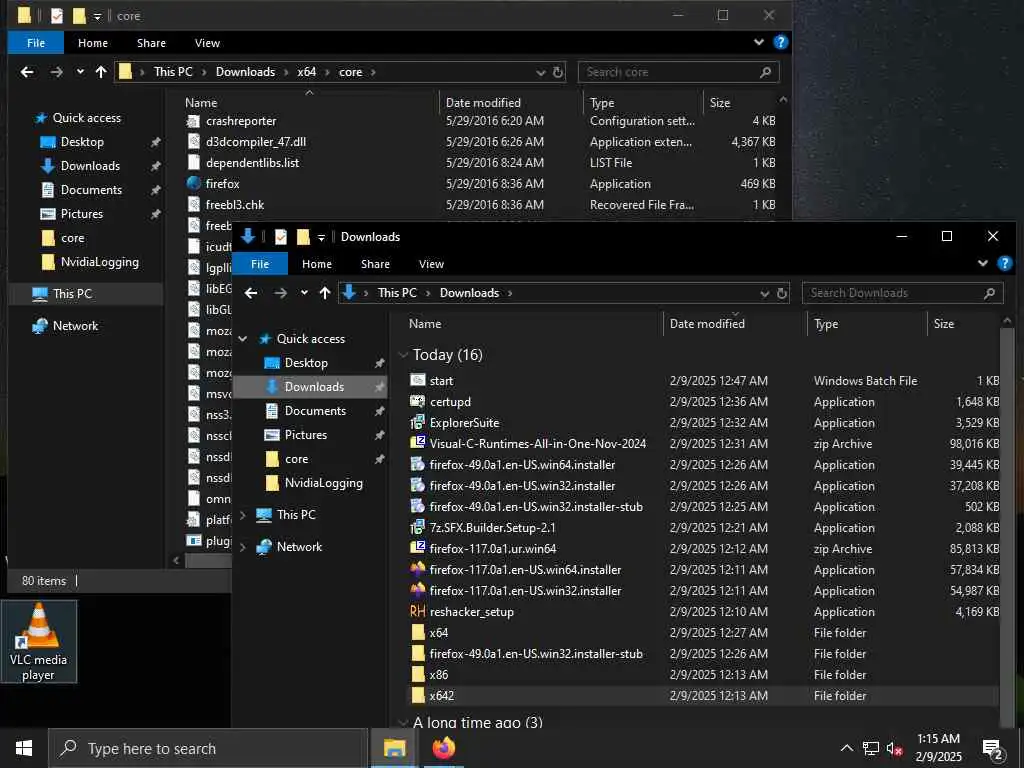Open the VLC media player desktop shortcut

[39, 642]
